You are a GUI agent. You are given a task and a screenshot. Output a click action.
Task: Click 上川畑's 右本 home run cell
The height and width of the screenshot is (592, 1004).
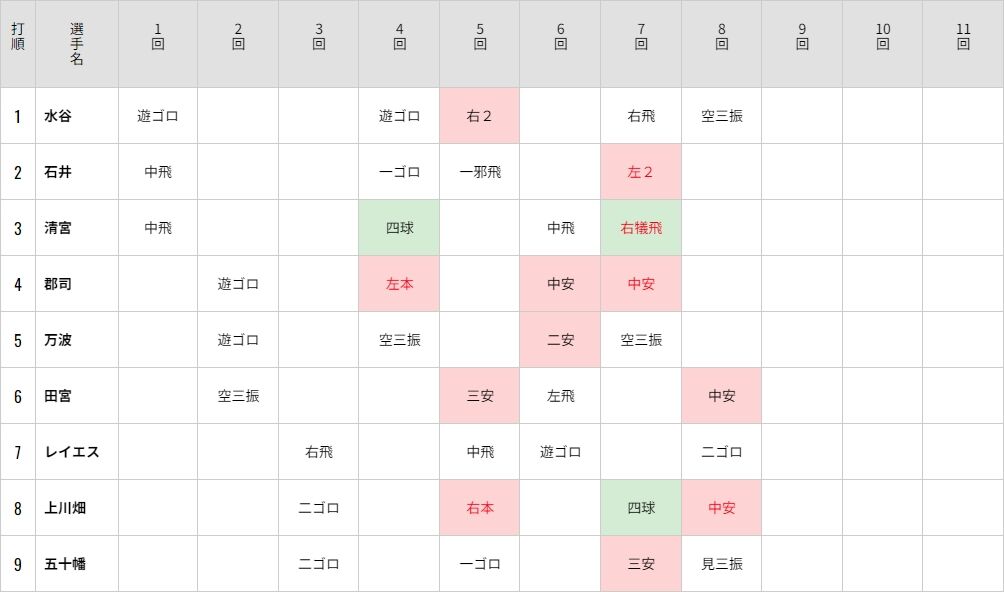pos(480,508)
